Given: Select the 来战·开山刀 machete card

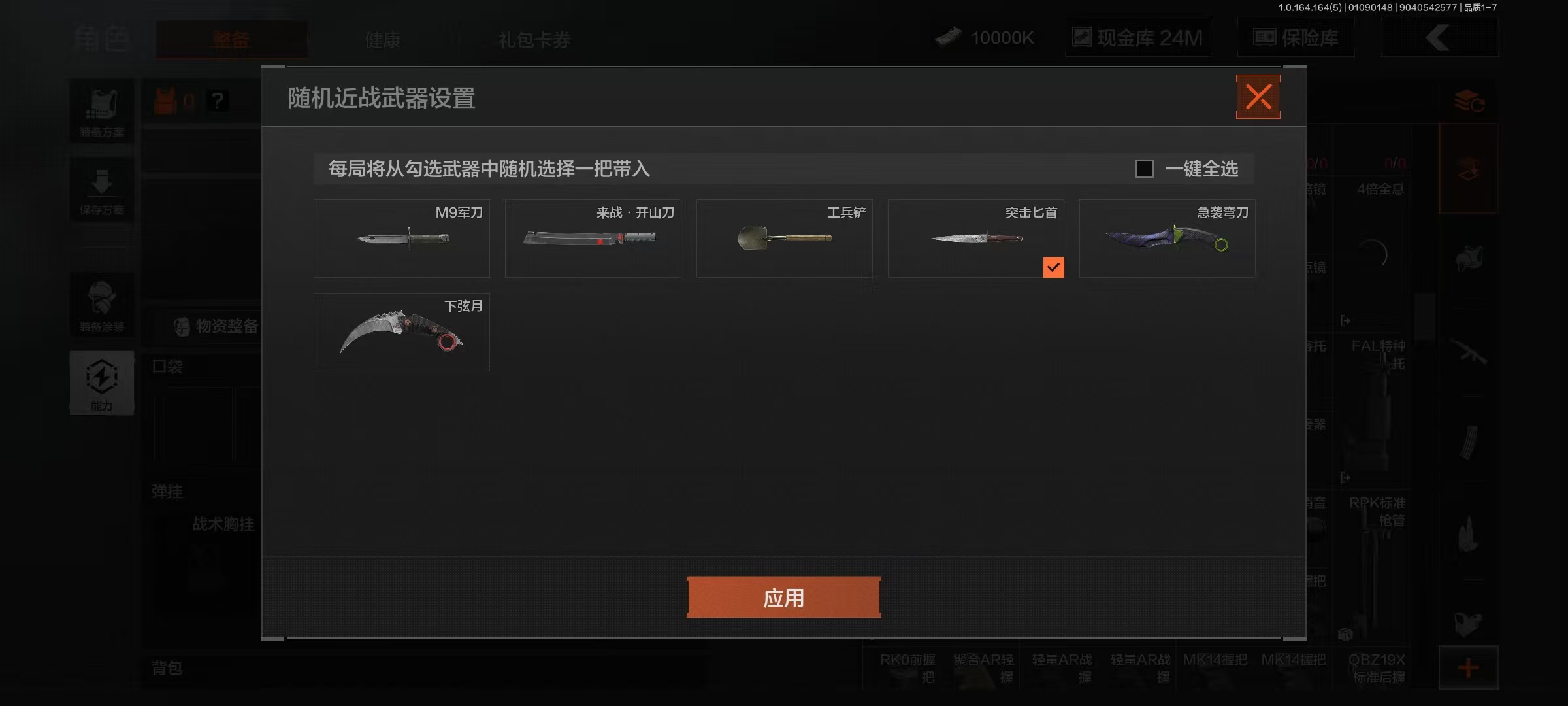Looking at the screenshot, I should [x=593, y=239].
